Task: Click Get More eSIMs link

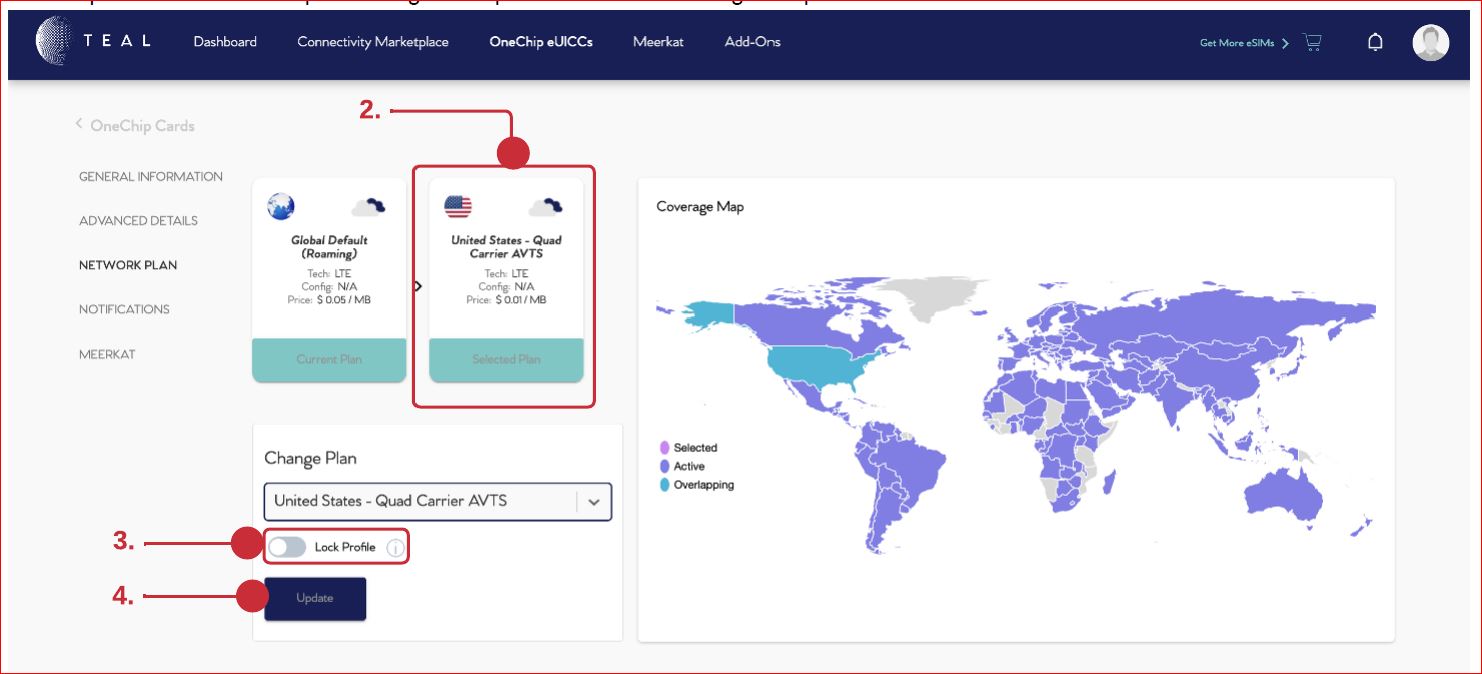Action: [1244, 43]
